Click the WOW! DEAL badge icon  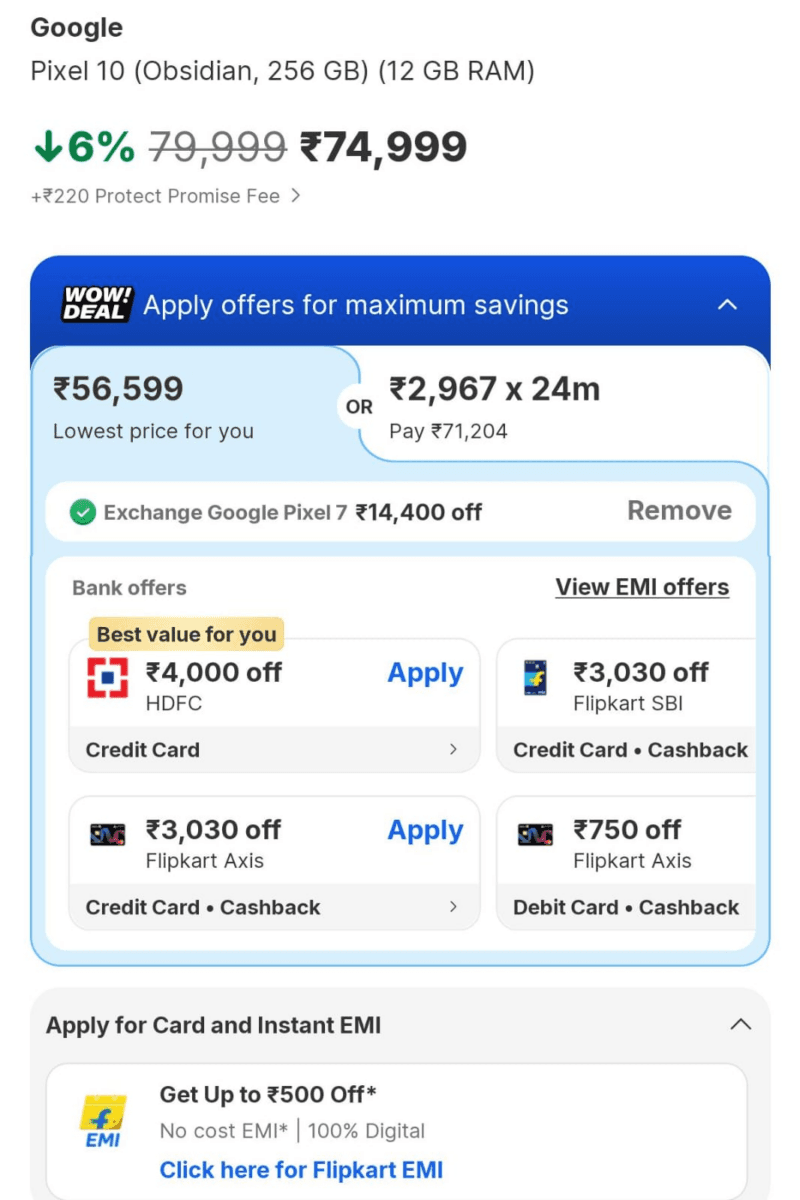tap(99, 303)
